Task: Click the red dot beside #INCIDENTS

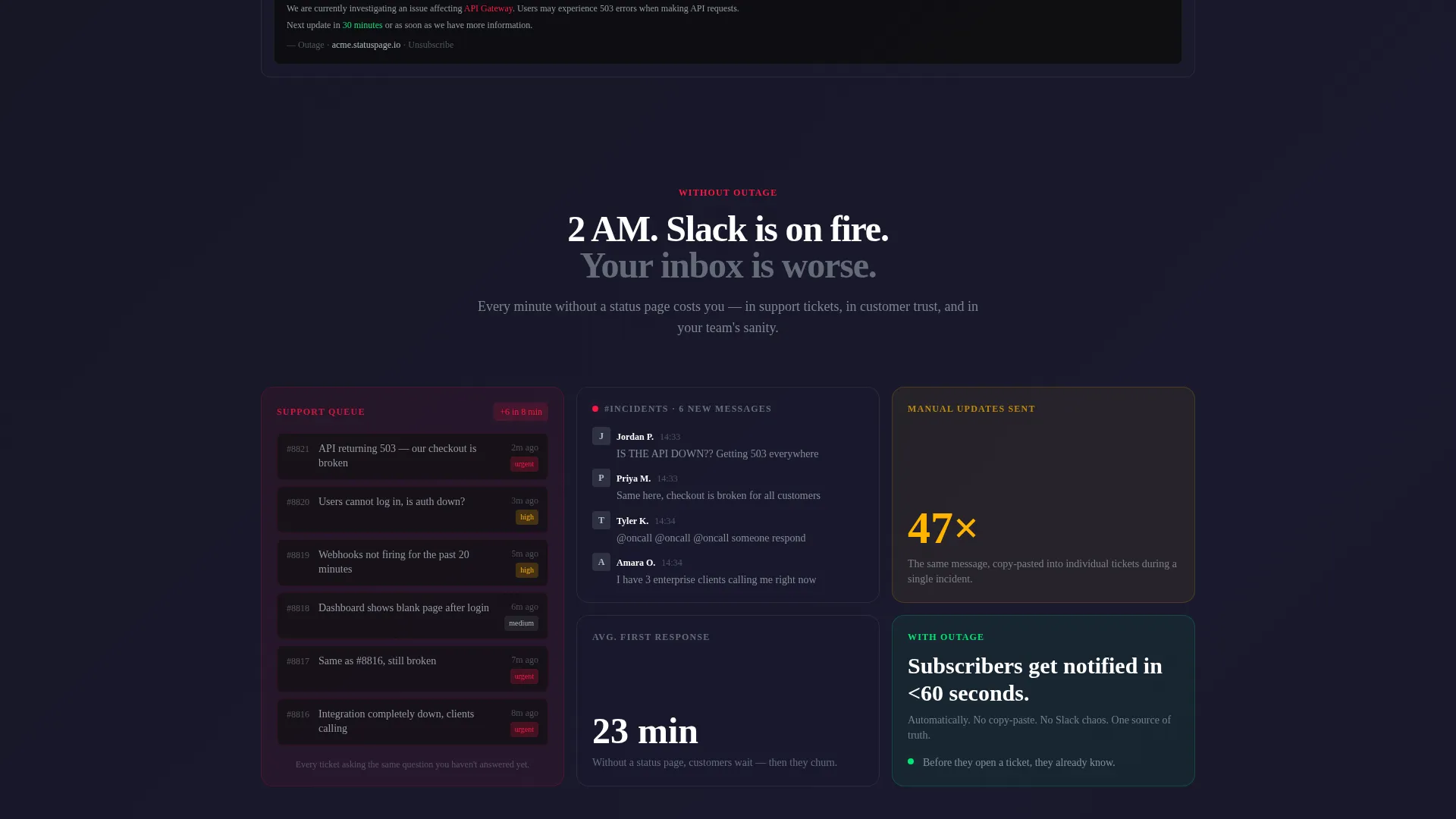Action: click(595, 409)
